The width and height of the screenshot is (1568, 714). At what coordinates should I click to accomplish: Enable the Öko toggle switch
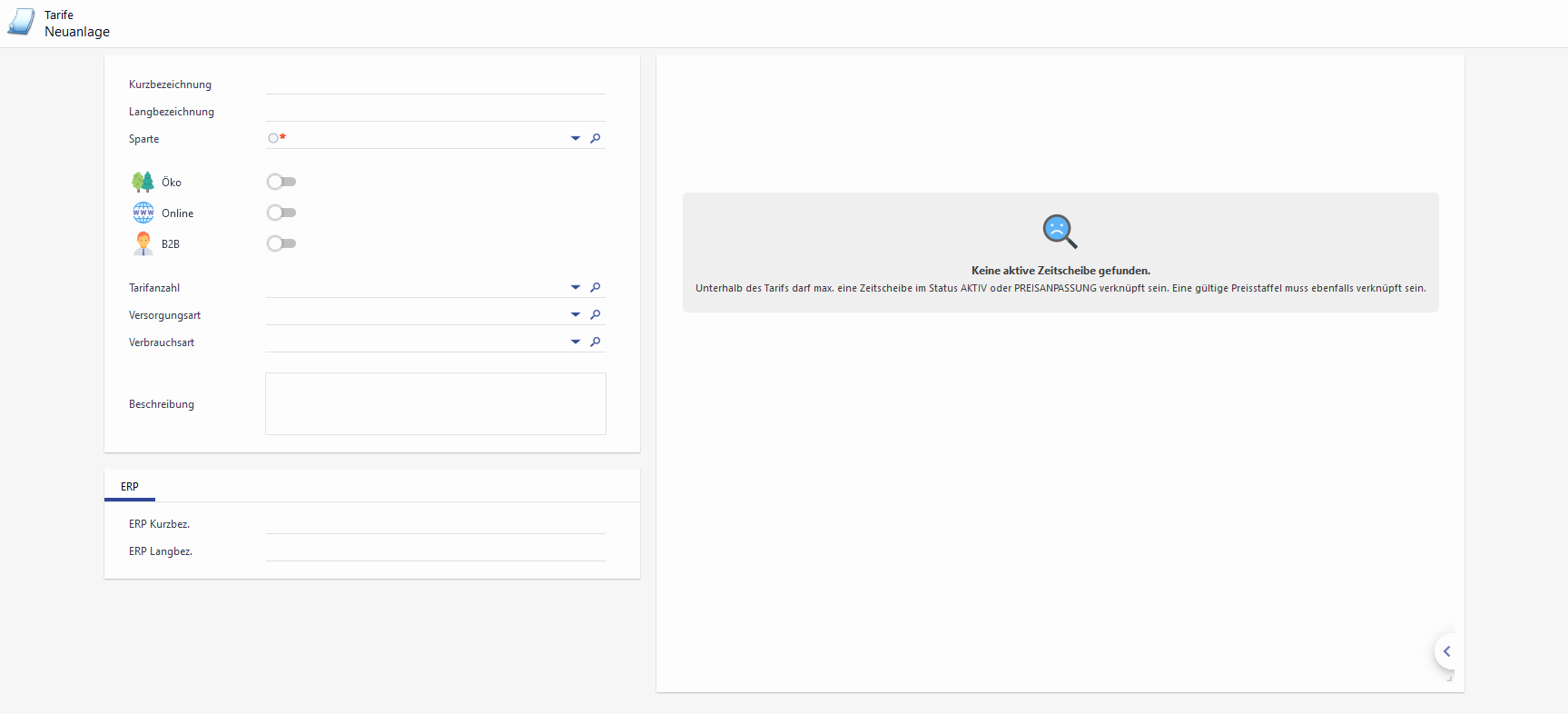tap(281, 182)
